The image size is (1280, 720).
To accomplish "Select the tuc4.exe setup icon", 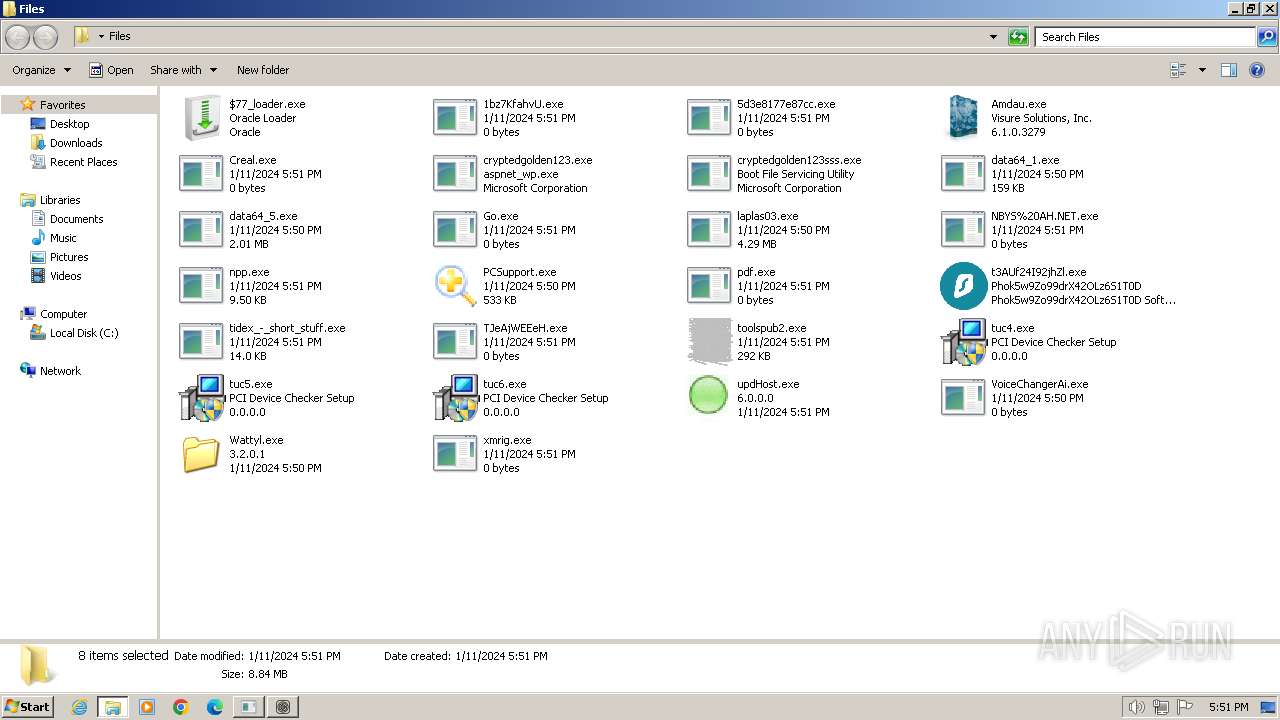I will pos(964,342).
